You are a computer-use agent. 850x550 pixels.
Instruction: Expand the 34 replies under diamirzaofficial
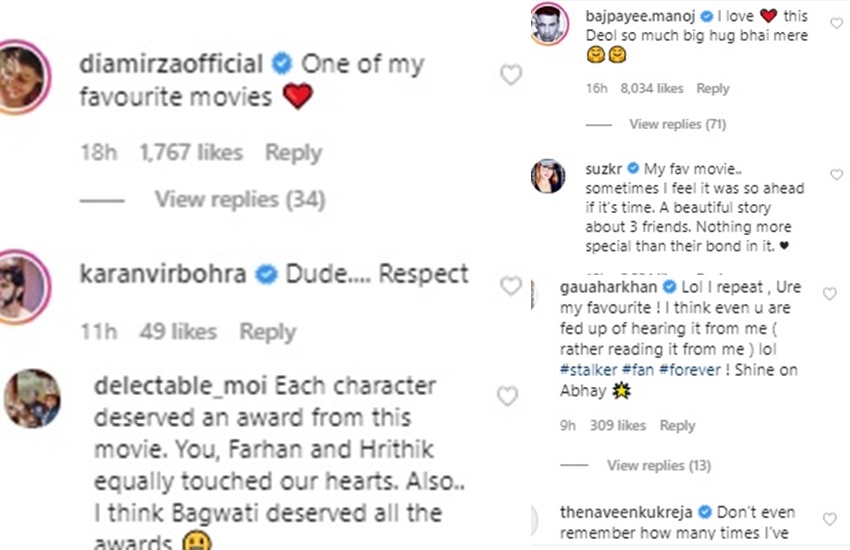pos(239,200)
